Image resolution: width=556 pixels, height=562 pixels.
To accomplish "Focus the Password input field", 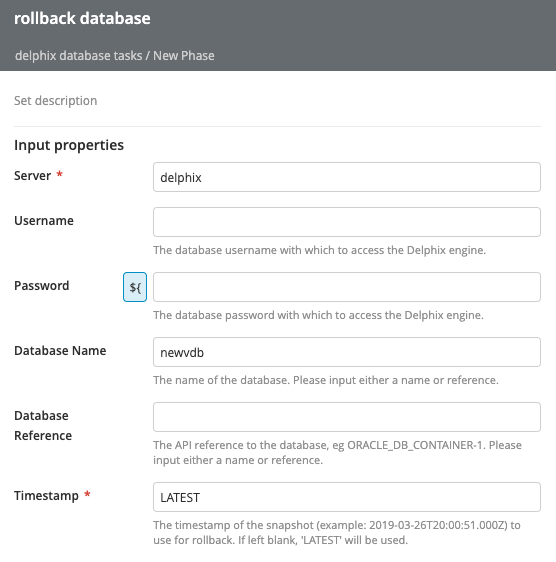I will 347,287.
